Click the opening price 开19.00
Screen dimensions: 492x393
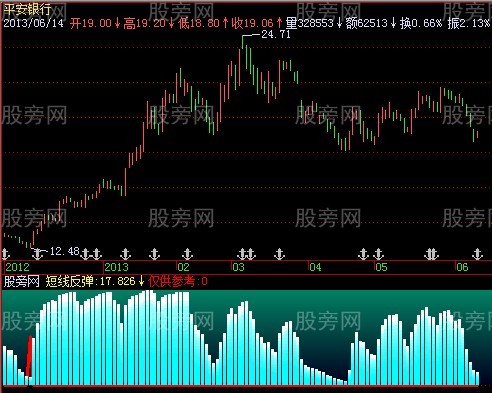[91, 23]
